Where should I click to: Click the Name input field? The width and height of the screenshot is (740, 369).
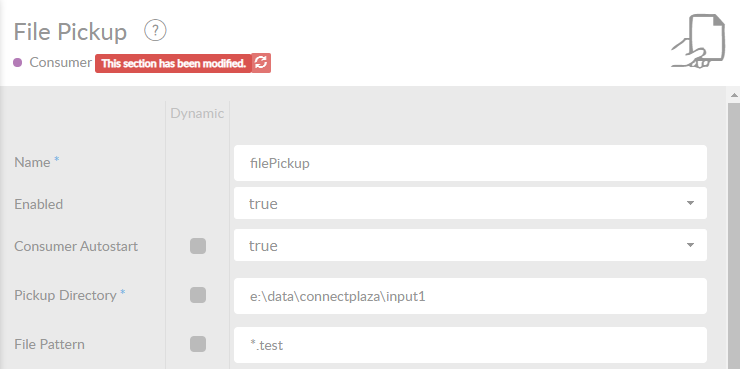(470, 163)
